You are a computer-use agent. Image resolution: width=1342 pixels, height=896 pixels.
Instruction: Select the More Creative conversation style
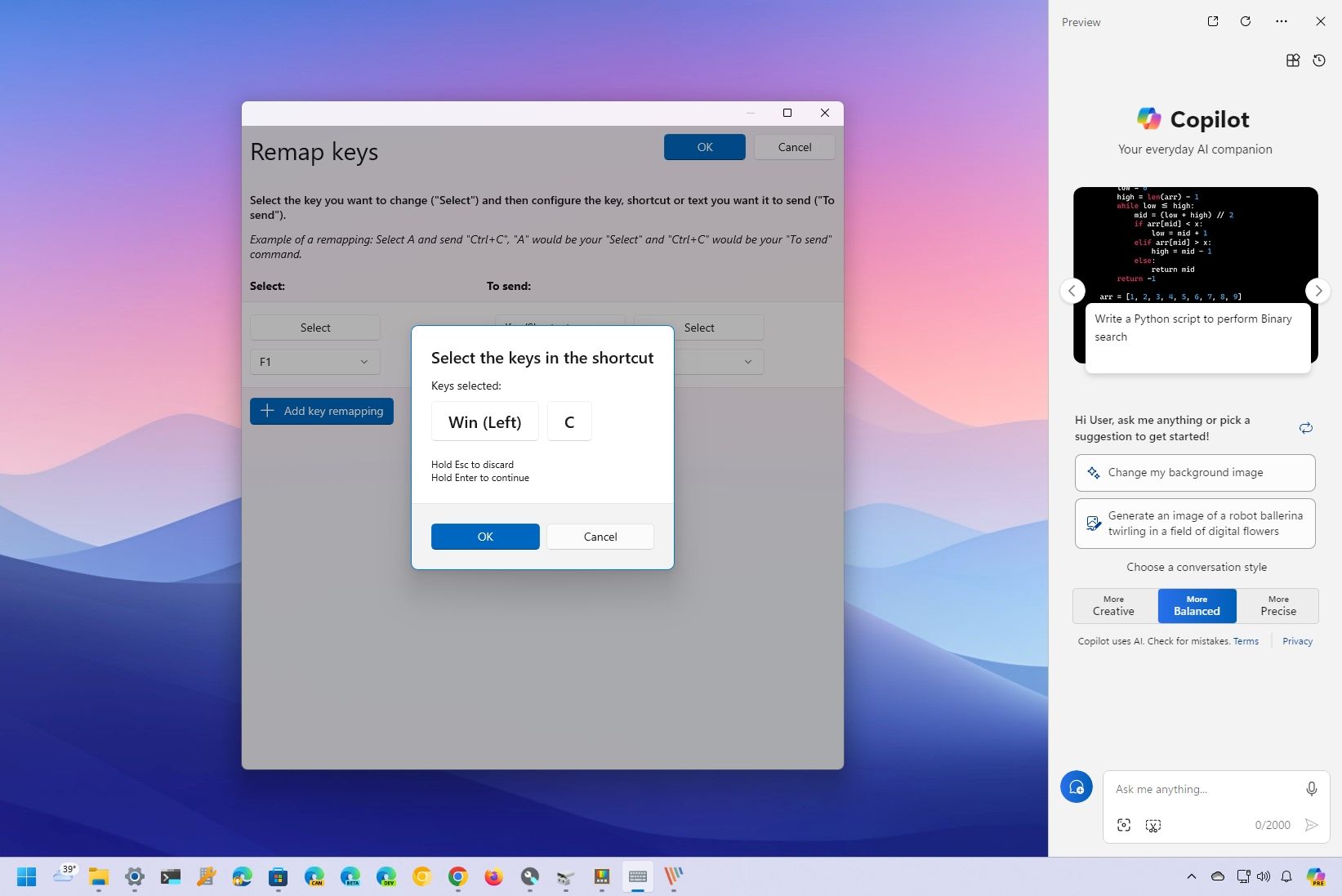tap(1112, 605)
